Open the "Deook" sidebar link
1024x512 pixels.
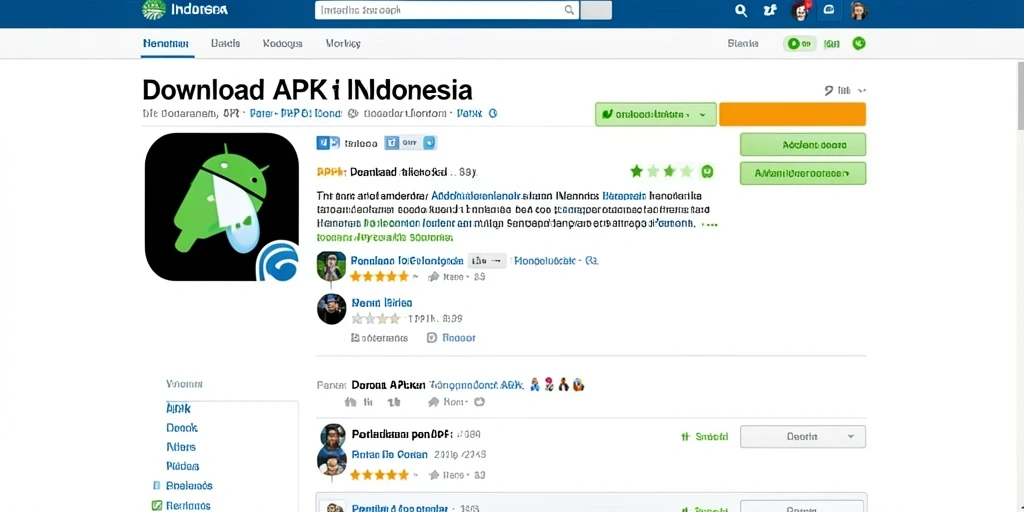tap(182, 428)
